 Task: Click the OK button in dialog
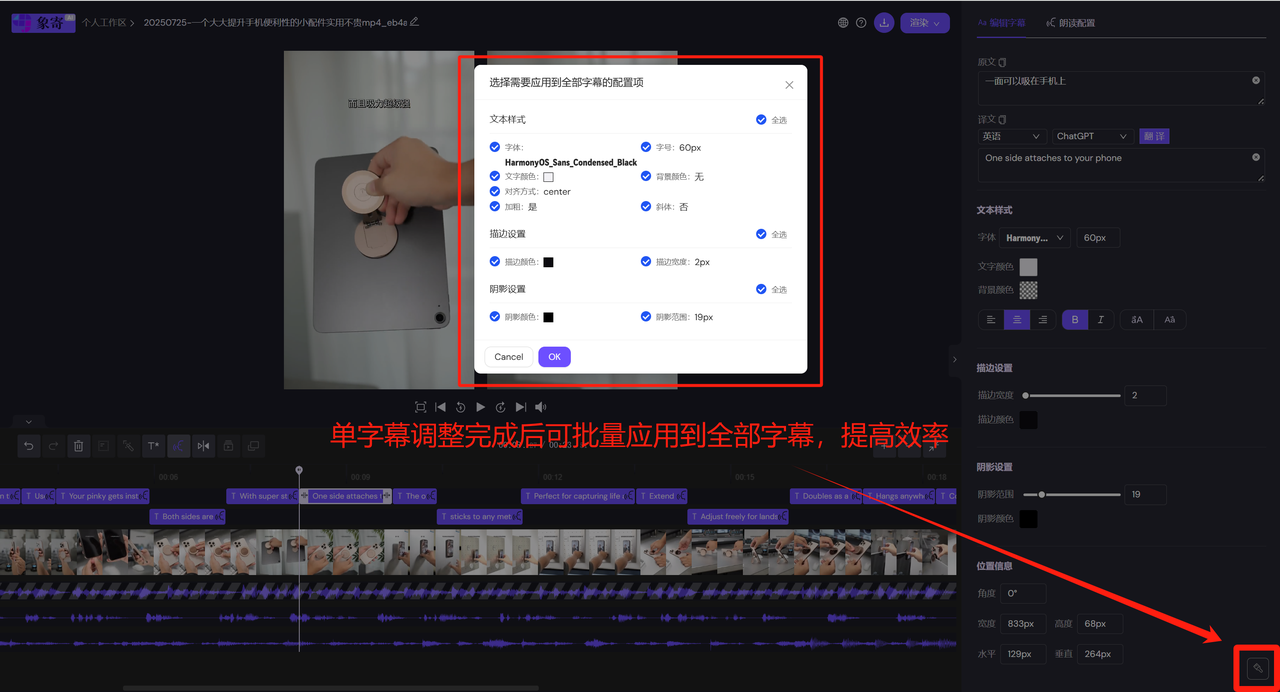[554, 356]
